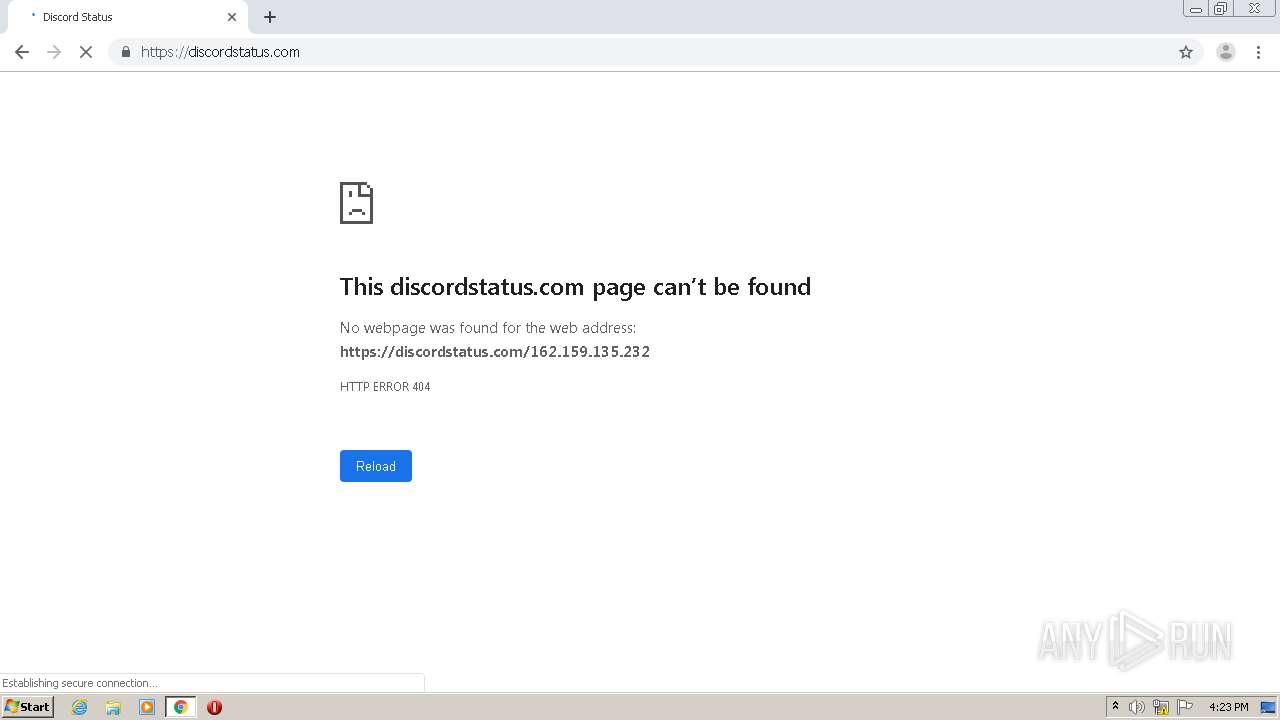The height and width of the screenshot is (720, 1280).
Task: Launch Internet Explorer from taskbar
Action: tap(80, 707)
